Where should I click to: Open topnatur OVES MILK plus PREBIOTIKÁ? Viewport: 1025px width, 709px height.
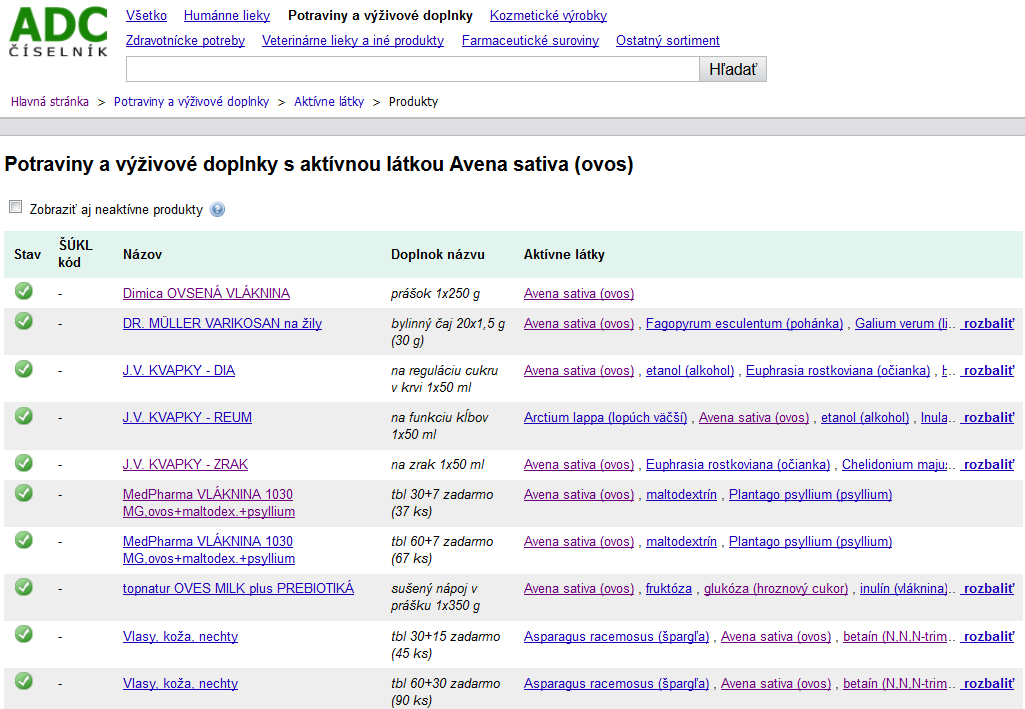pyautogui.click(x=239, y=589)
